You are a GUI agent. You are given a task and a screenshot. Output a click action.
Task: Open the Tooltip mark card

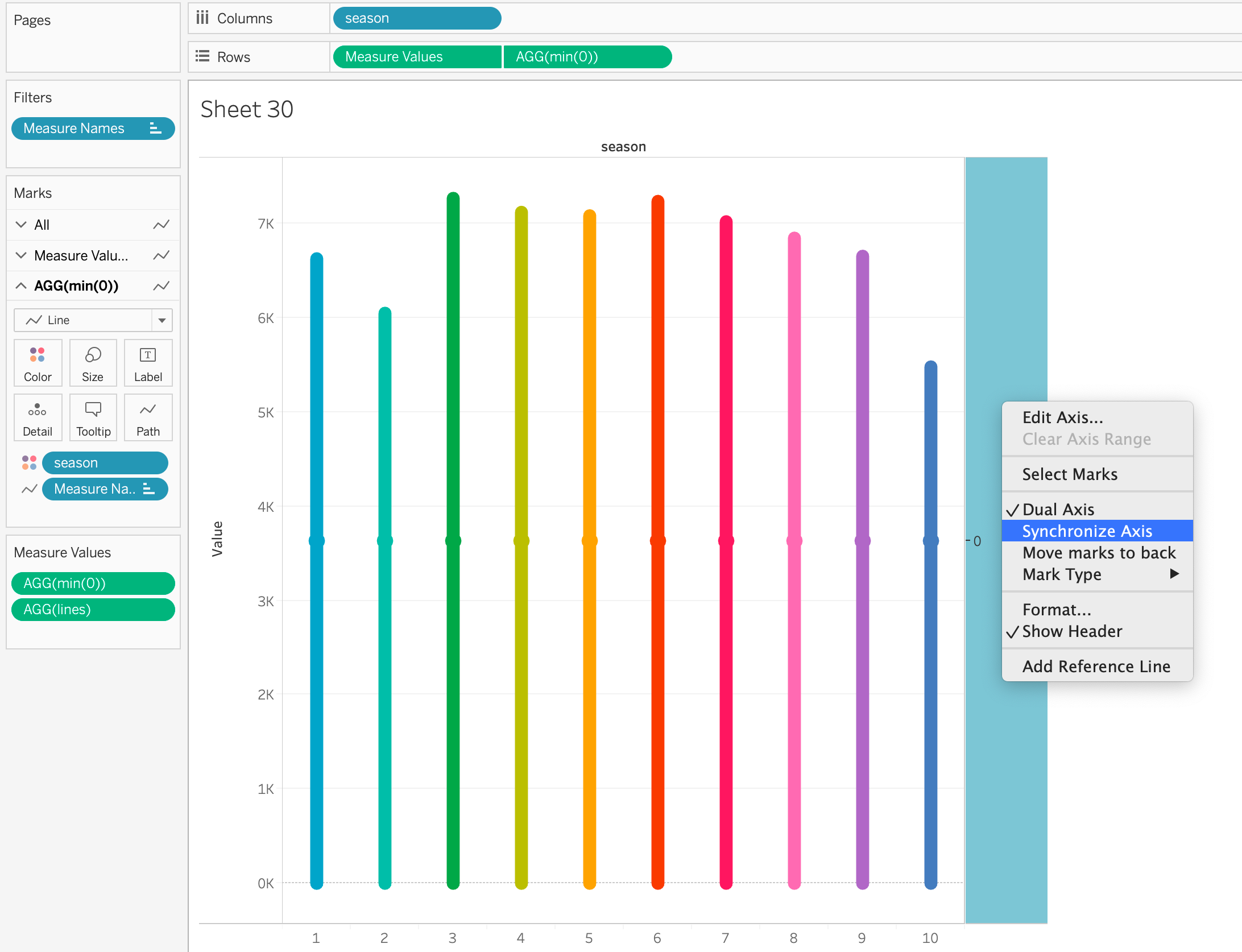93,418
